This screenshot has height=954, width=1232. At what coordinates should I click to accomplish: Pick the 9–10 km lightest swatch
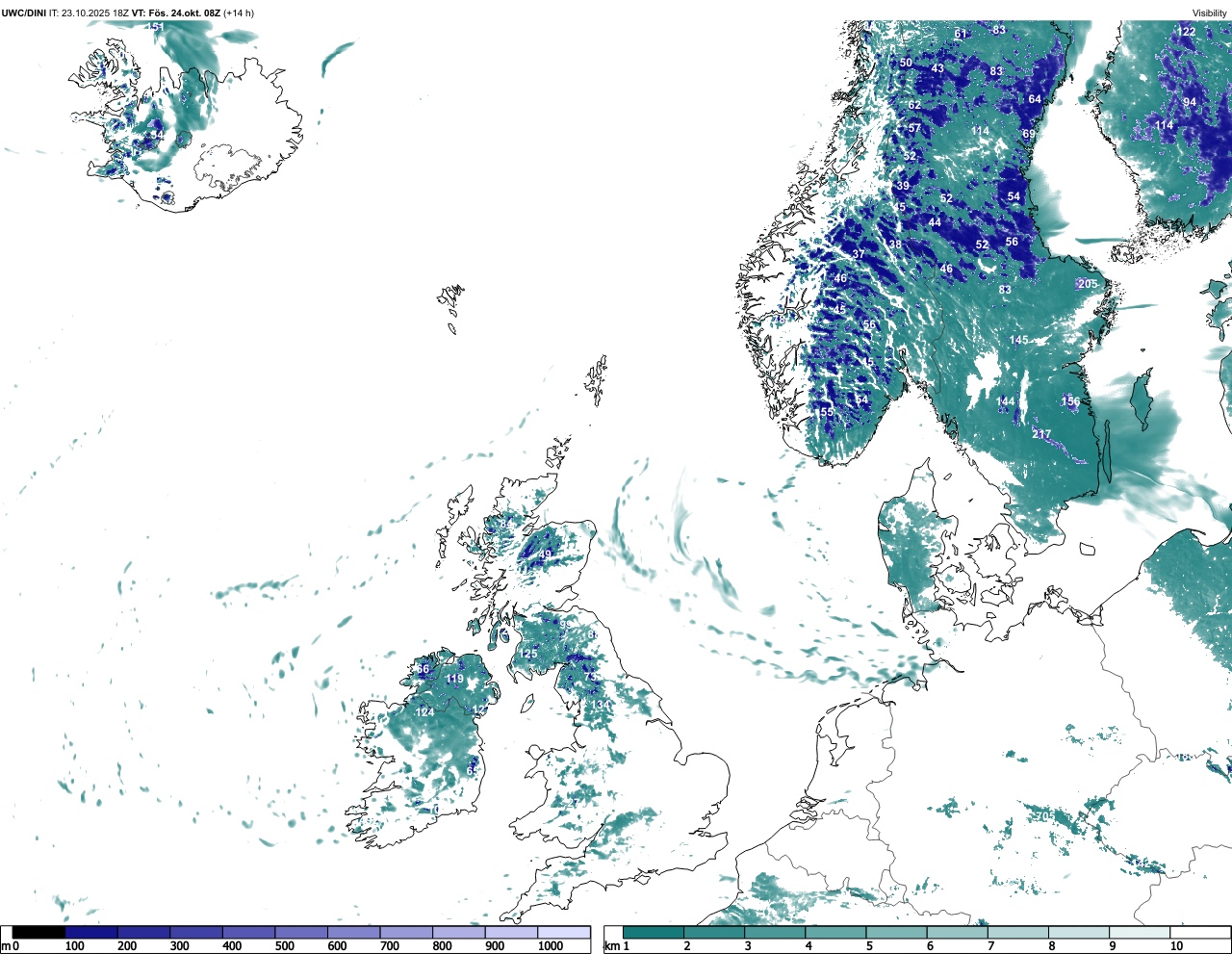(x=1140, y=932)
